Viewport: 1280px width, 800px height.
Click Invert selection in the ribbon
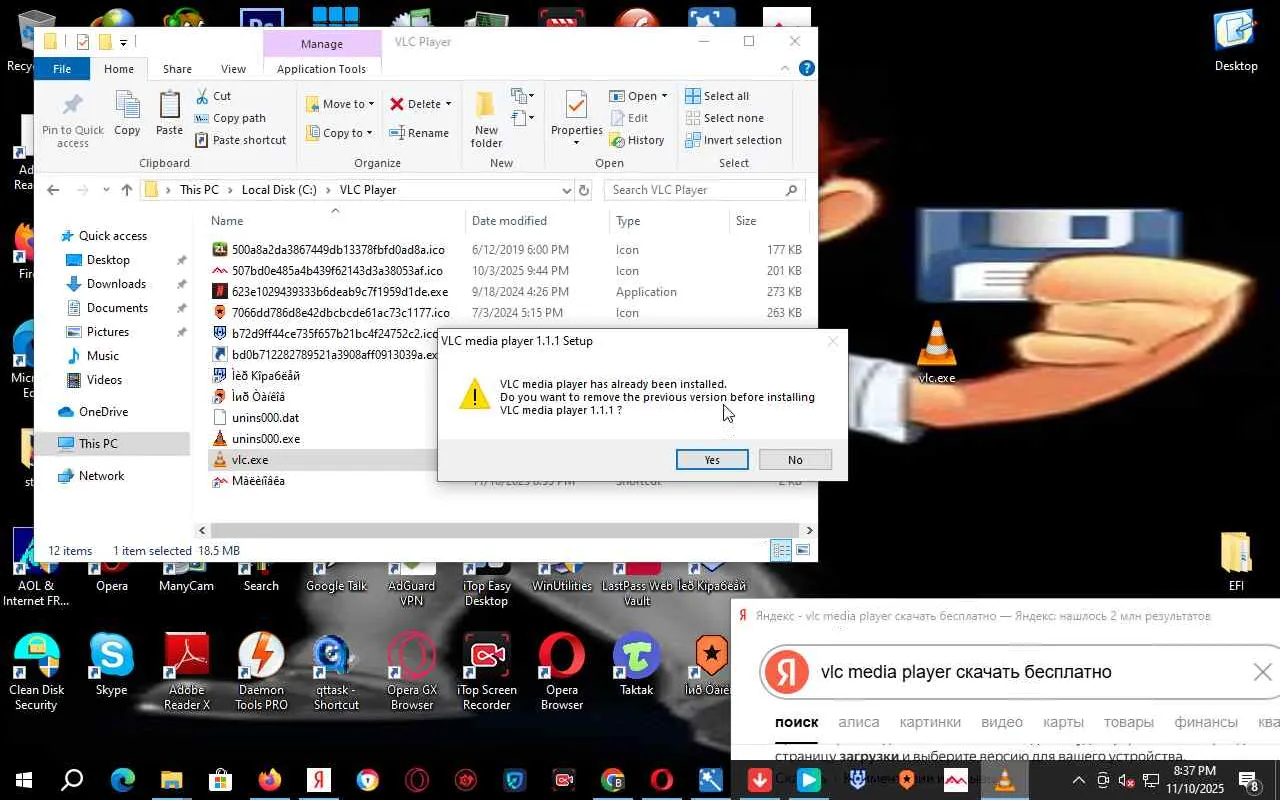734,140
